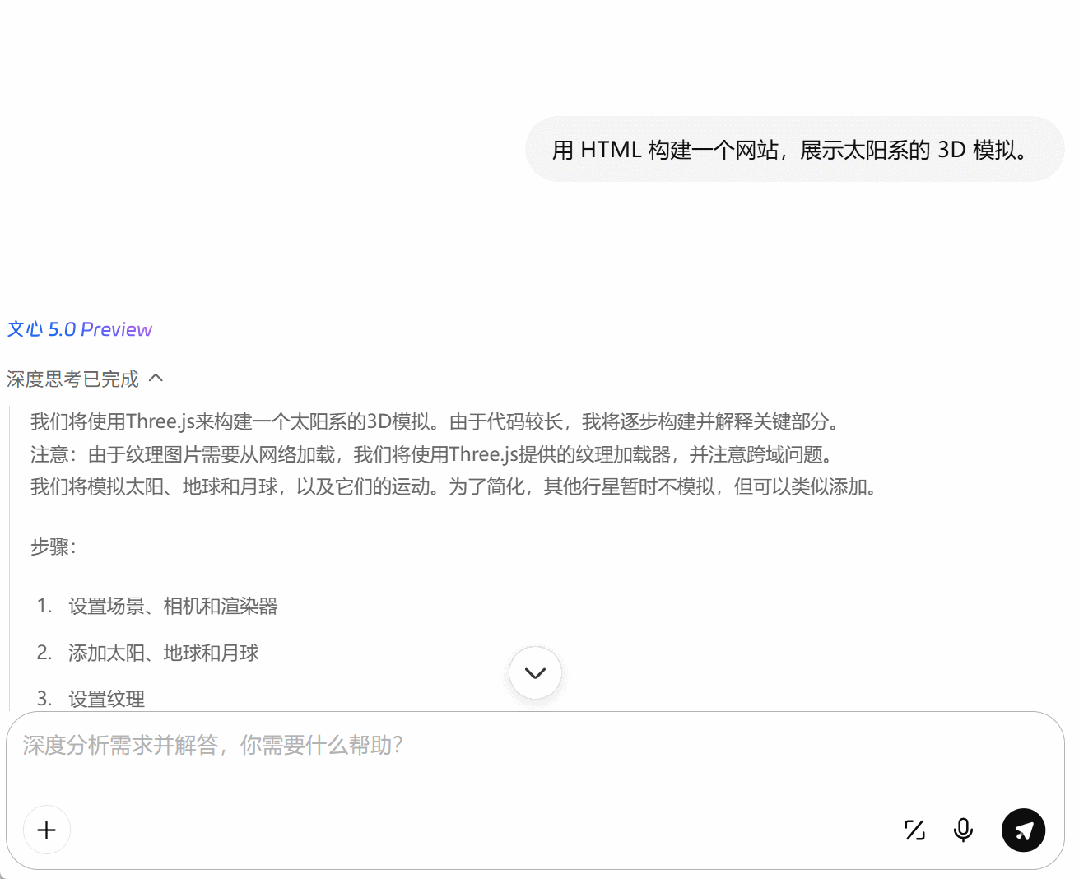1079x879 pixels.
Task: Click the plus attachment button
Action: click(x=46, y=829)
